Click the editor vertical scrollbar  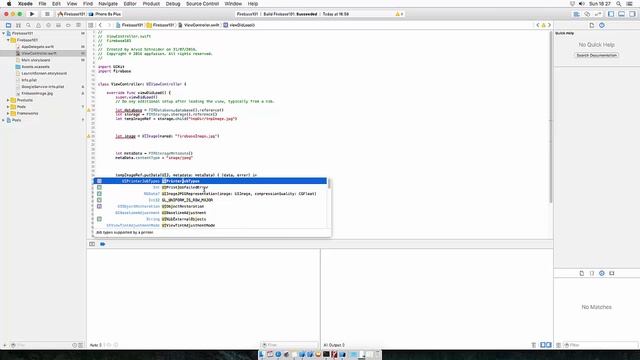(551, 117)
